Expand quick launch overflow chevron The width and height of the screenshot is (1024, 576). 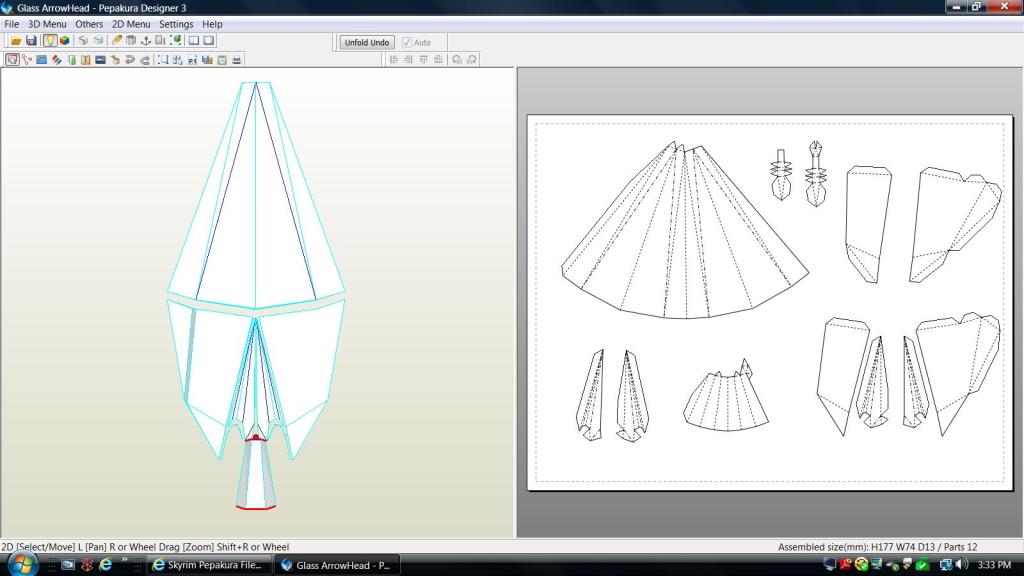click(x=124, y=560)
